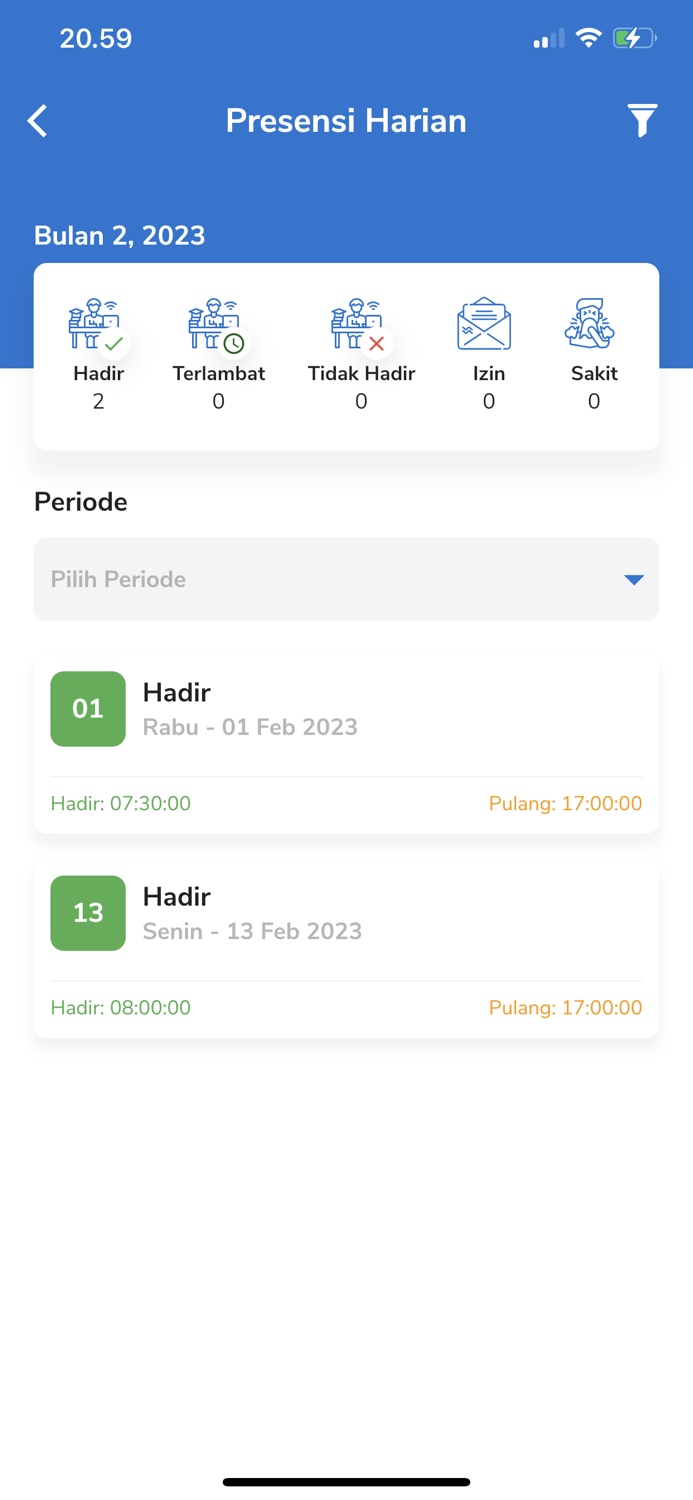Select the Presensi Harian title
The image size is (693, 1500).
pos(346,120)
